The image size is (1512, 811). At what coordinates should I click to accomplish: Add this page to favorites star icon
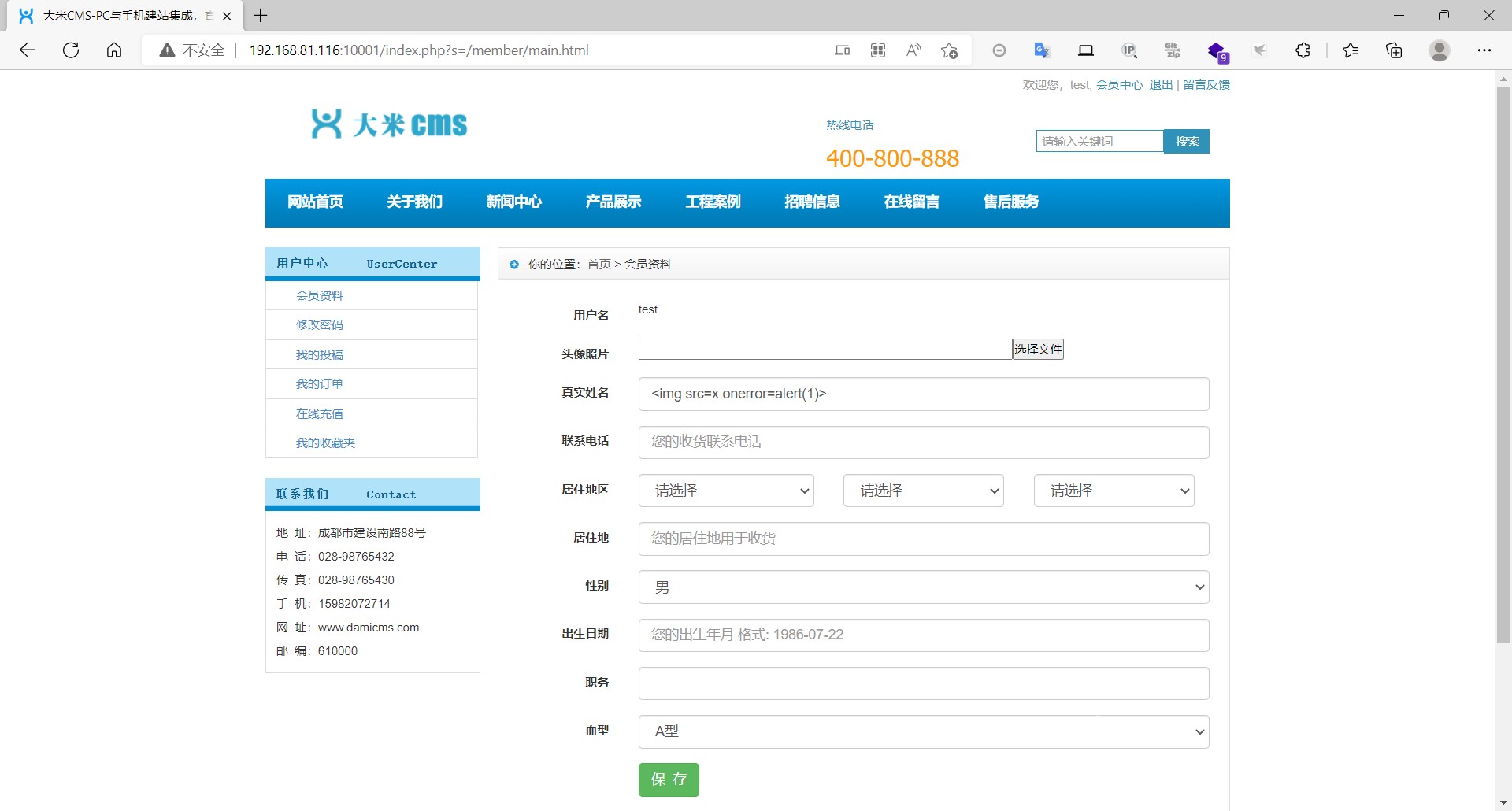(x=950, y=50)
